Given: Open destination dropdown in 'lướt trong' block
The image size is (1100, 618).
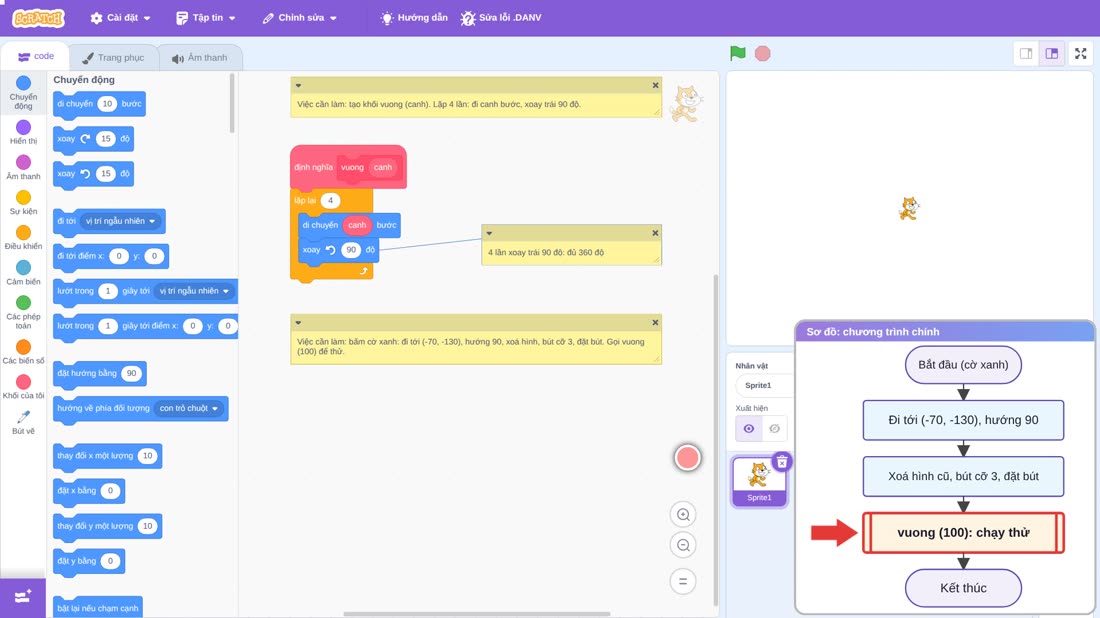Looking at the screenshot, I should 194,291.
